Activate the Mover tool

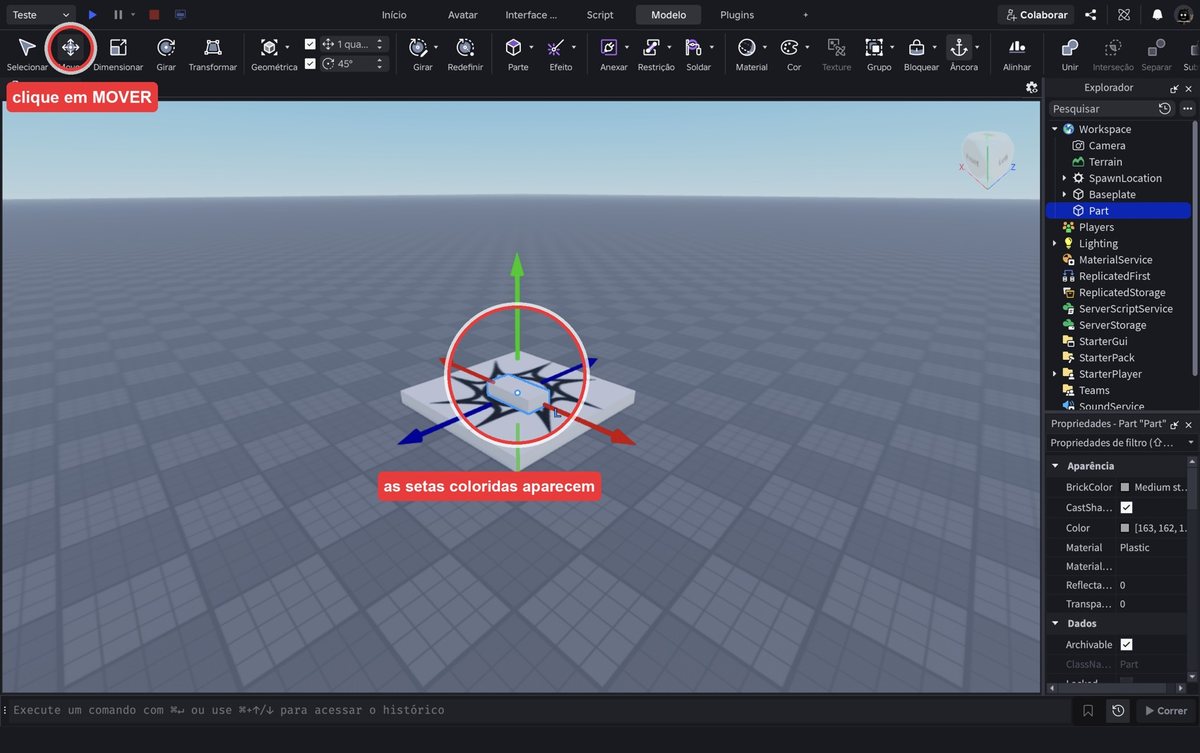click(x=71, y=47)
